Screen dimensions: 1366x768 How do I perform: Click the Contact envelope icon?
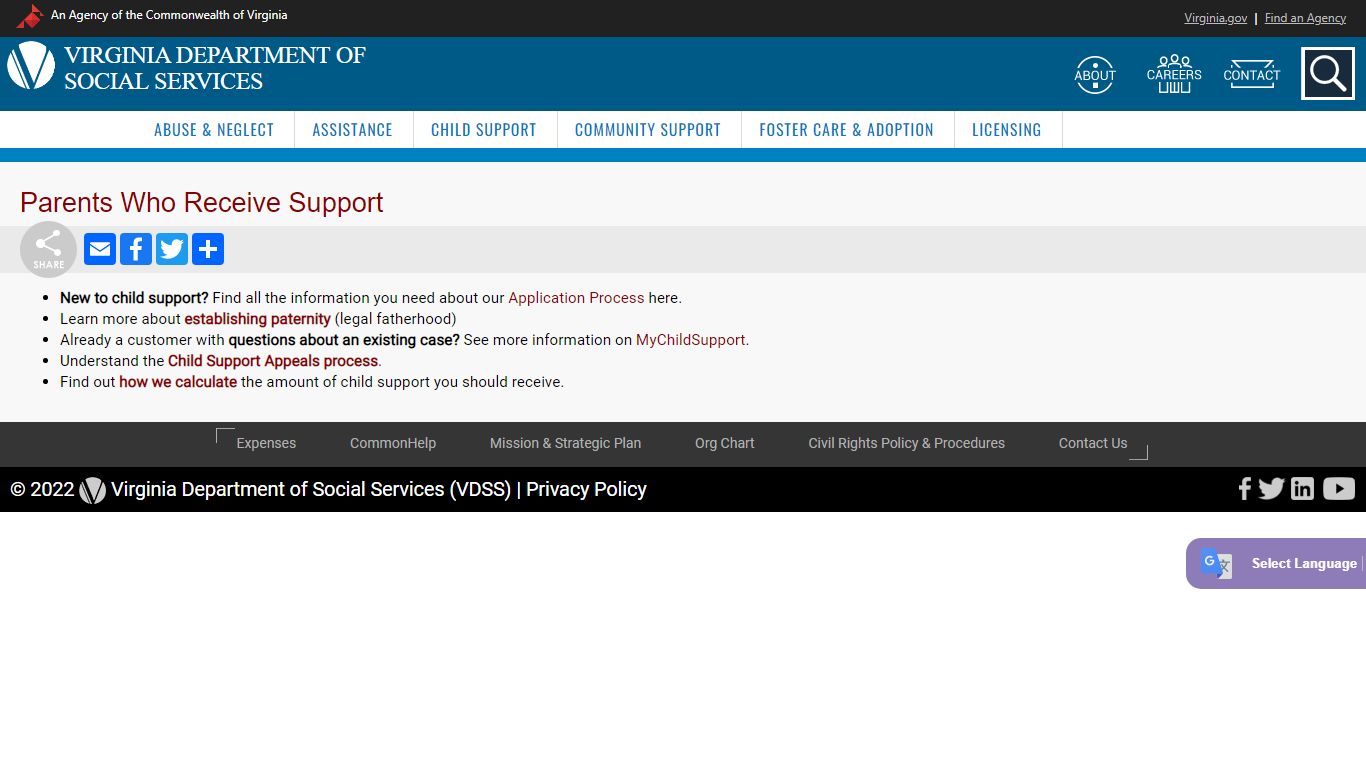1252,75
